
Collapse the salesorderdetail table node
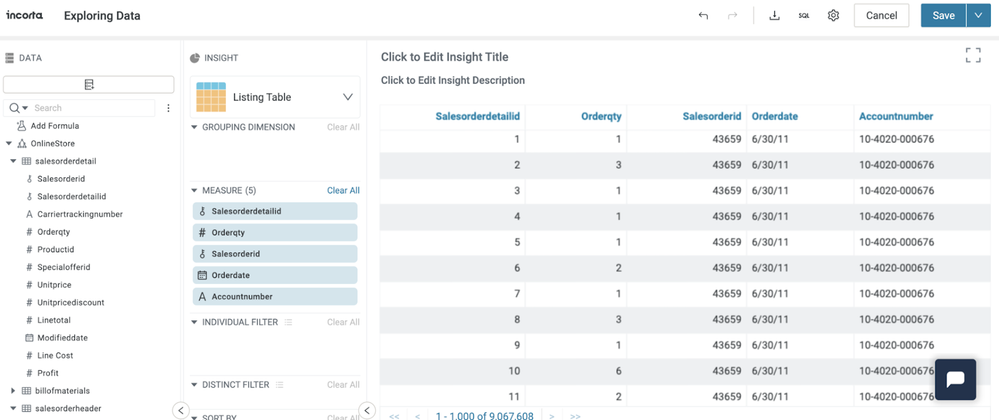(13, 161)
